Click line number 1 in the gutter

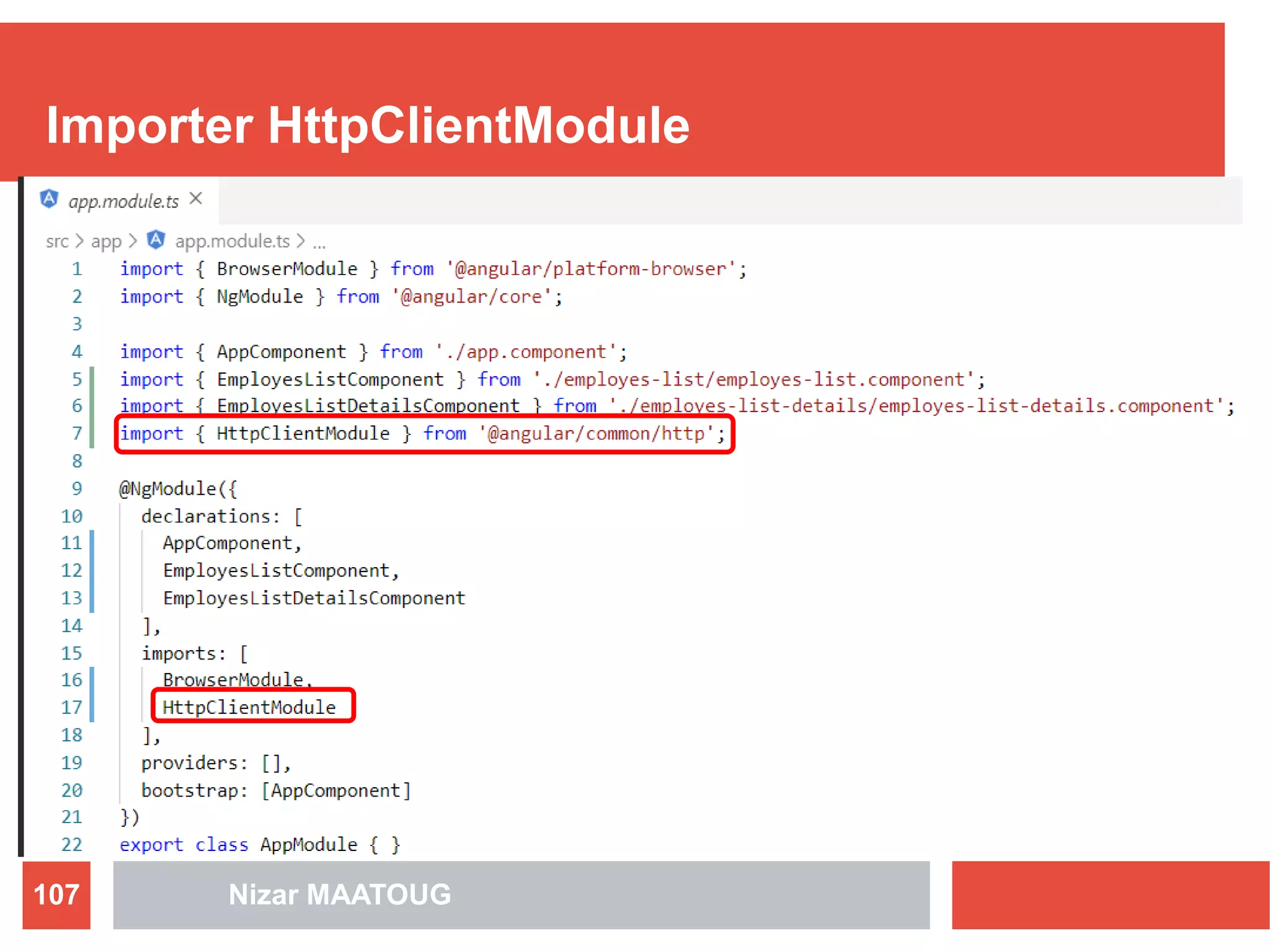coord(77,269)
